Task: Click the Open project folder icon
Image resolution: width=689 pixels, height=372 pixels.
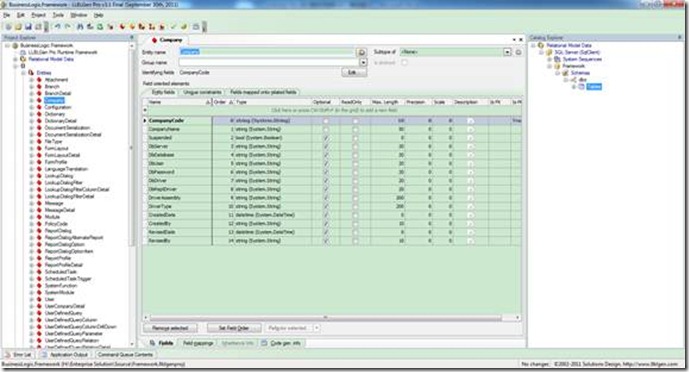Action: coord(18,27)
